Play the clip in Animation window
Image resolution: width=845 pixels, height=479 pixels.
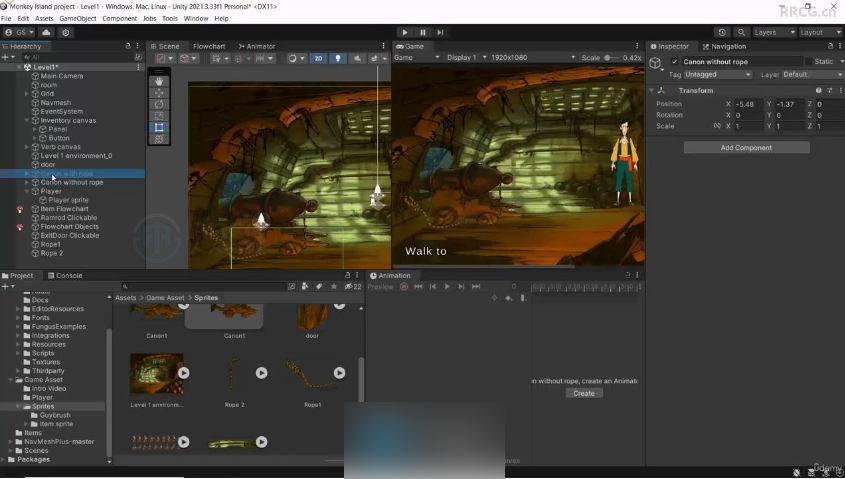click(x=447, y=287)
